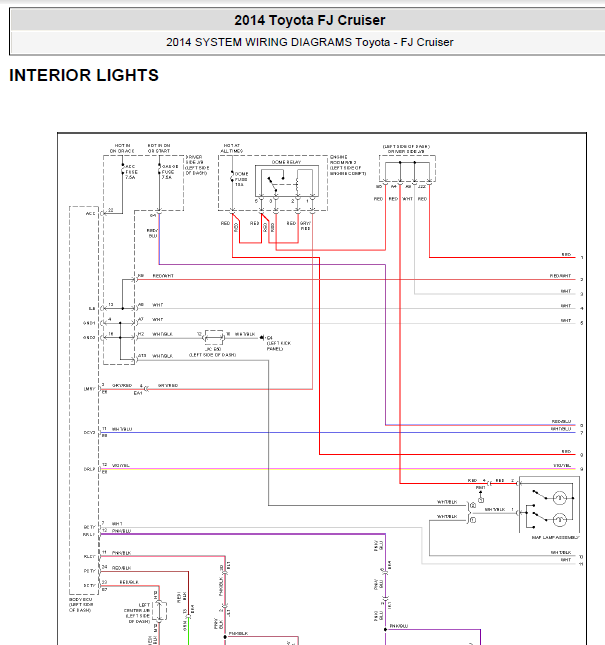Screen dimensions: 605x645
Task: Click off-page reference "1" at the RED wire end
Action: point(582,258)
